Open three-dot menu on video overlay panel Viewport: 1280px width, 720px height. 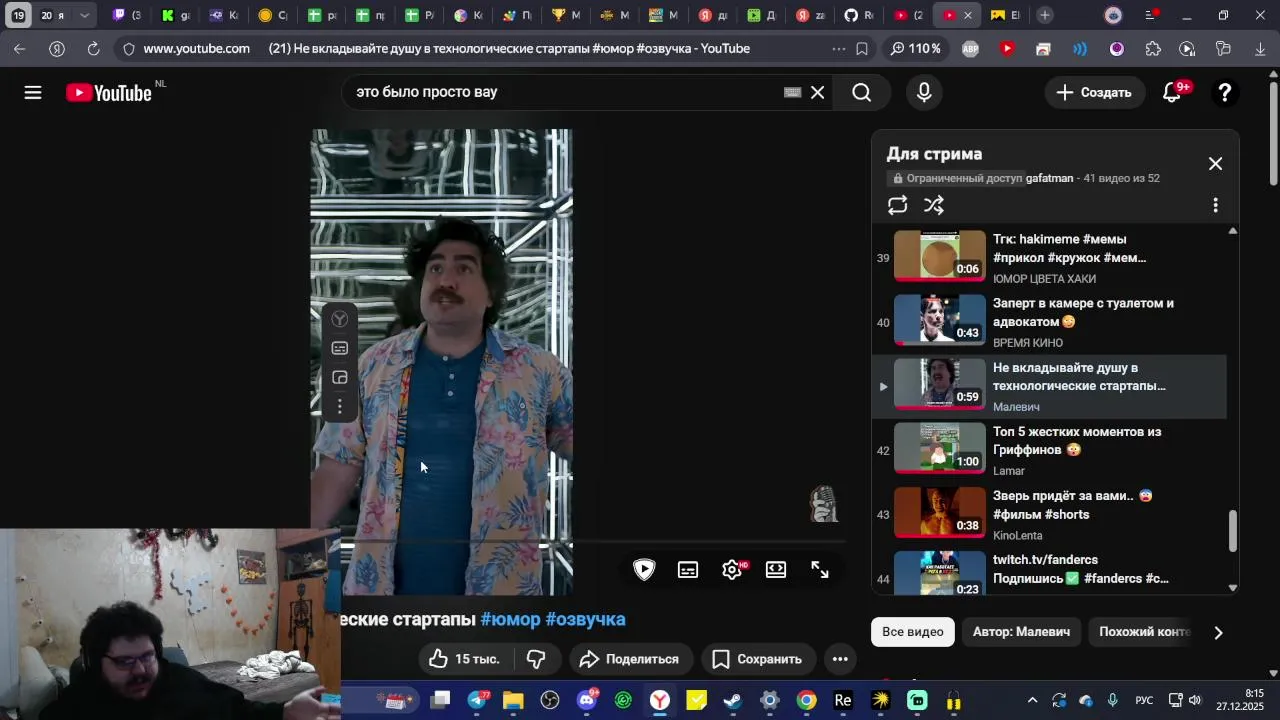coord(340,406)
